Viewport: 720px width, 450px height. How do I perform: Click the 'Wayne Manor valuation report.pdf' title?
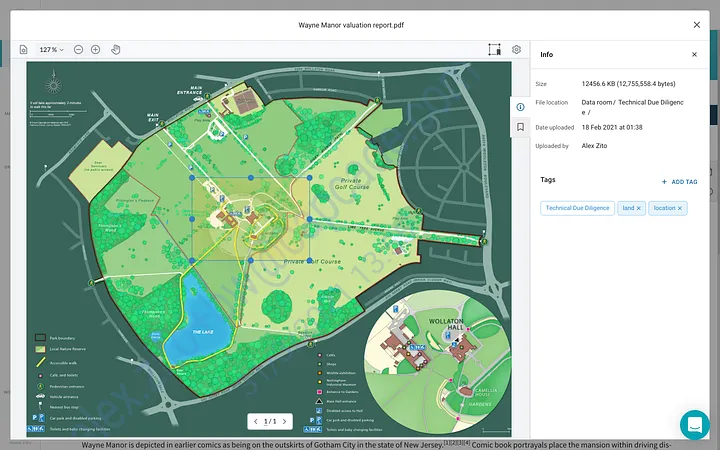[x=351, y=25]
